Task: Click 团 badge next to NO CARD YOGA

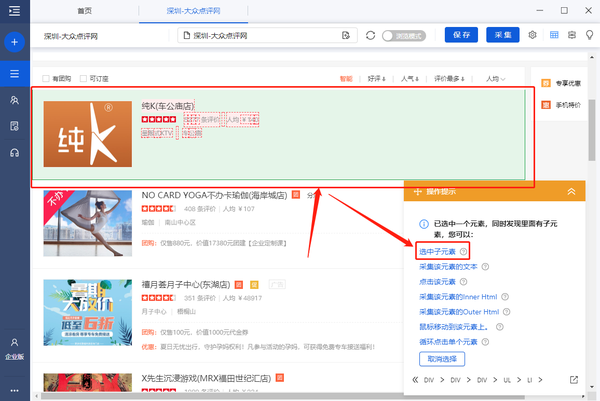Action: click(296, 195)
